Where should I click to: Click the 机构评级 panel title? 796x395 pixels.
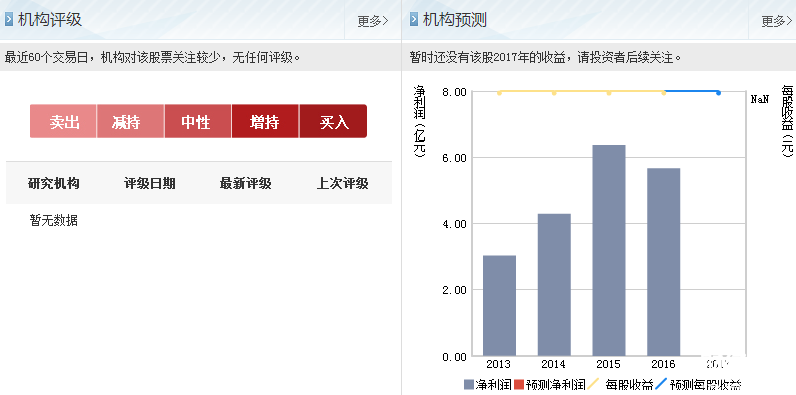tap(50, 20)
